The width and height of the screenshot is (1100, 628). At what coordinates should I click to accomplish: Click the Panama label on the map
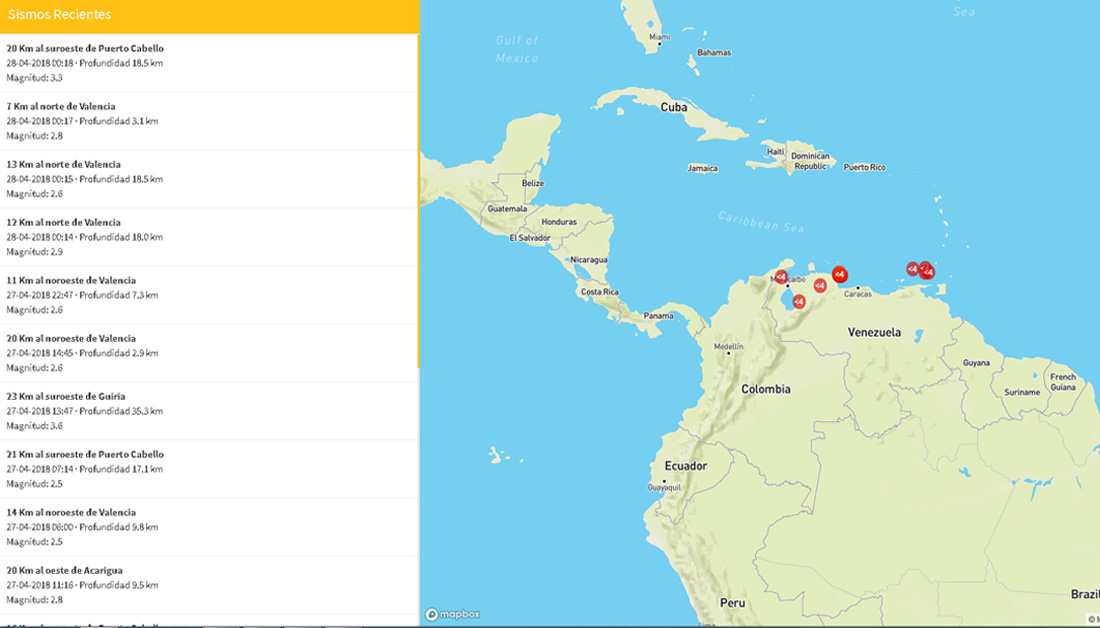click(659, 316)
